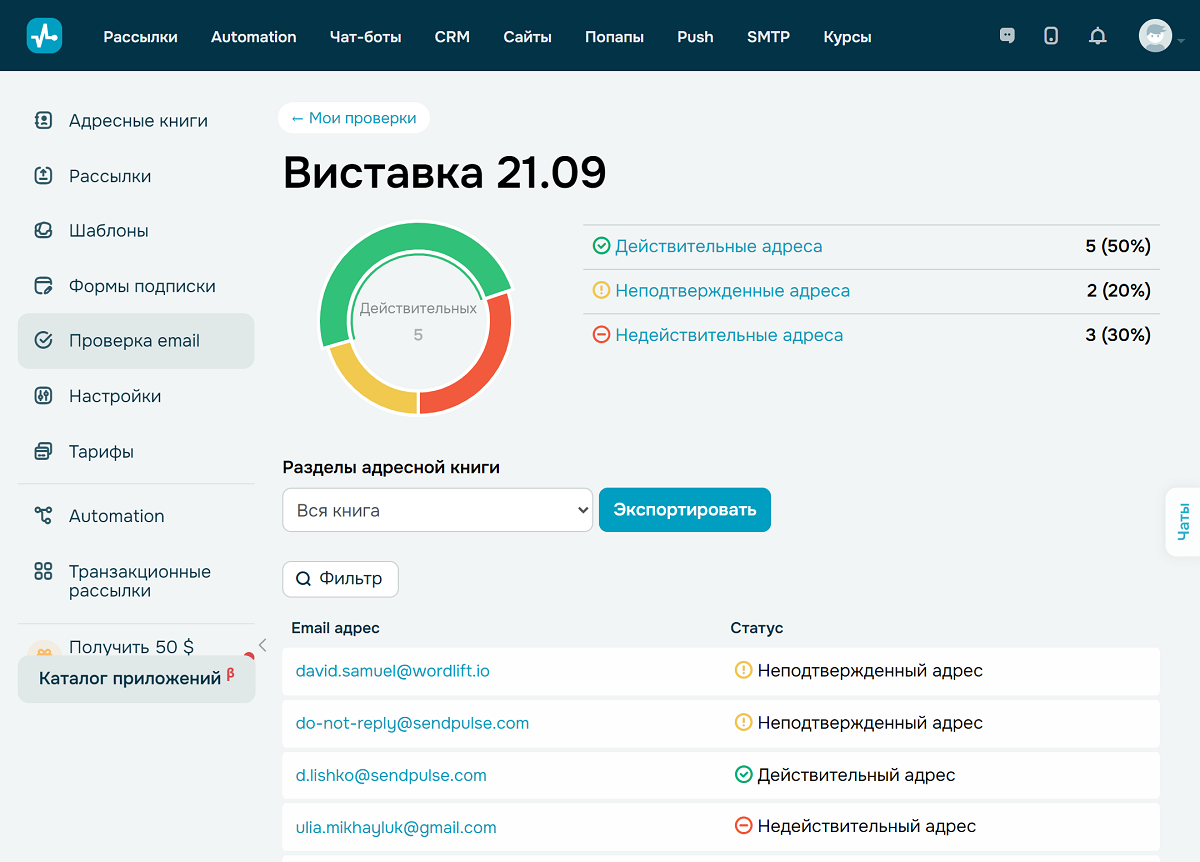Click the Транзакционные рассылки grid icon
This screenshot has width=1200, height=862.
click(x=41, y=571)
